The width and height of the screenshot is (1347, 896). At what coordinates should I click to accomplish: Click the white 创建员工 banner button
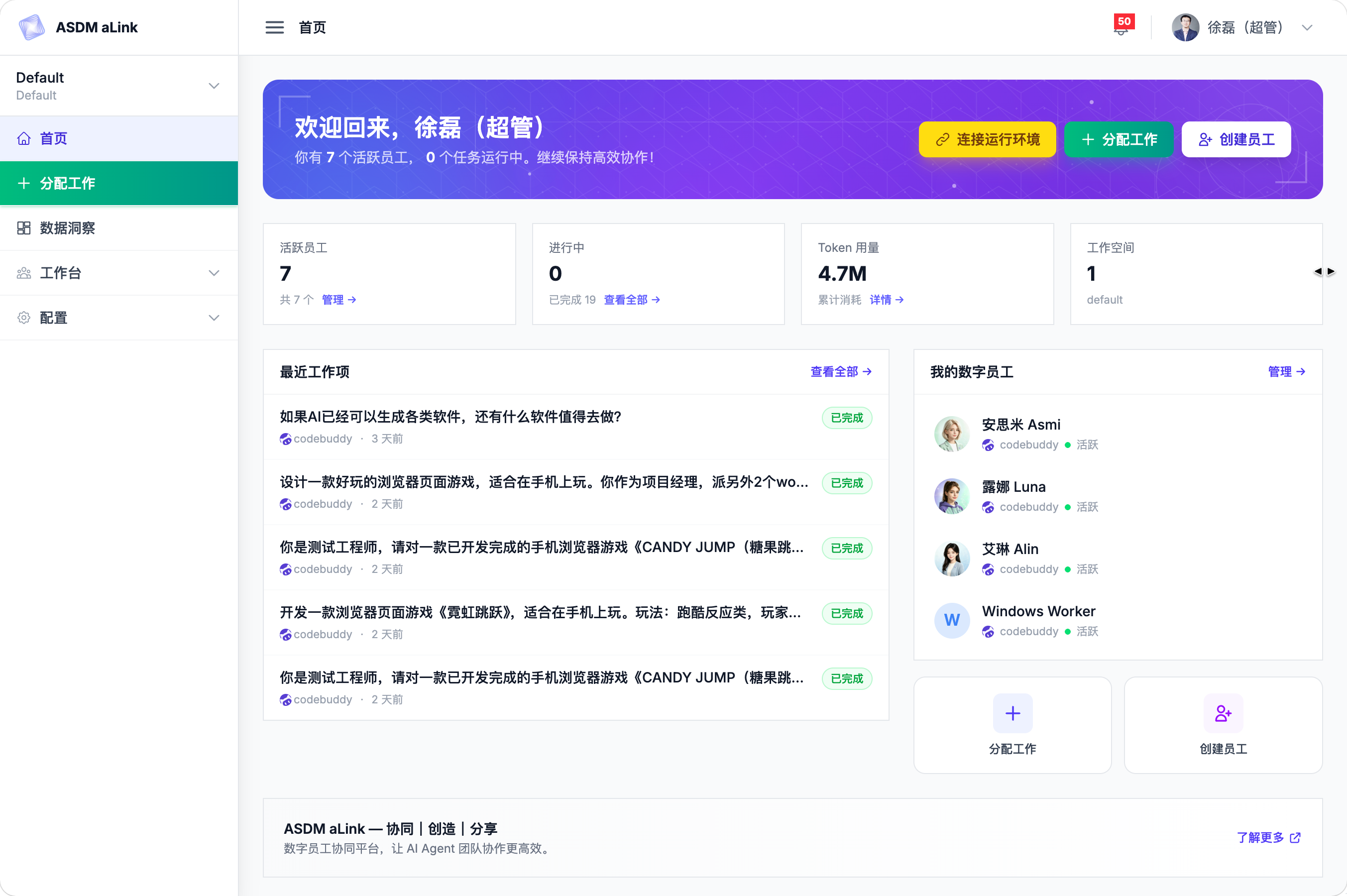pyautogui.click(x=1236, y=139)
